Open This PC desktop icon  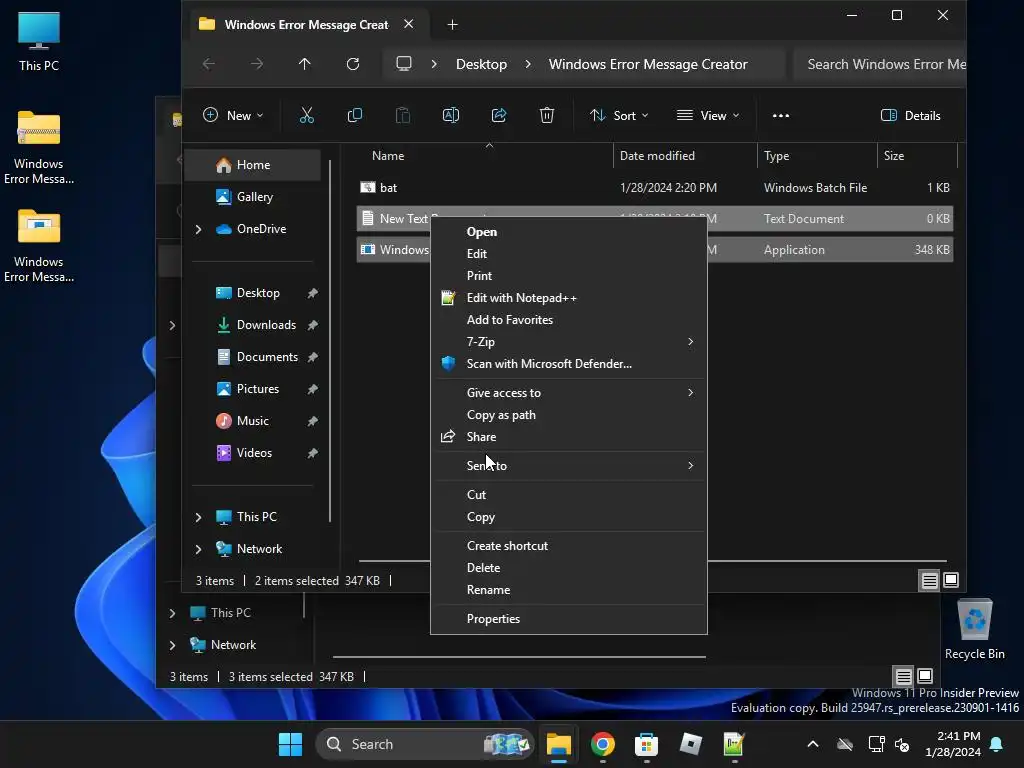pyautogui.click(x=39, y=40)
